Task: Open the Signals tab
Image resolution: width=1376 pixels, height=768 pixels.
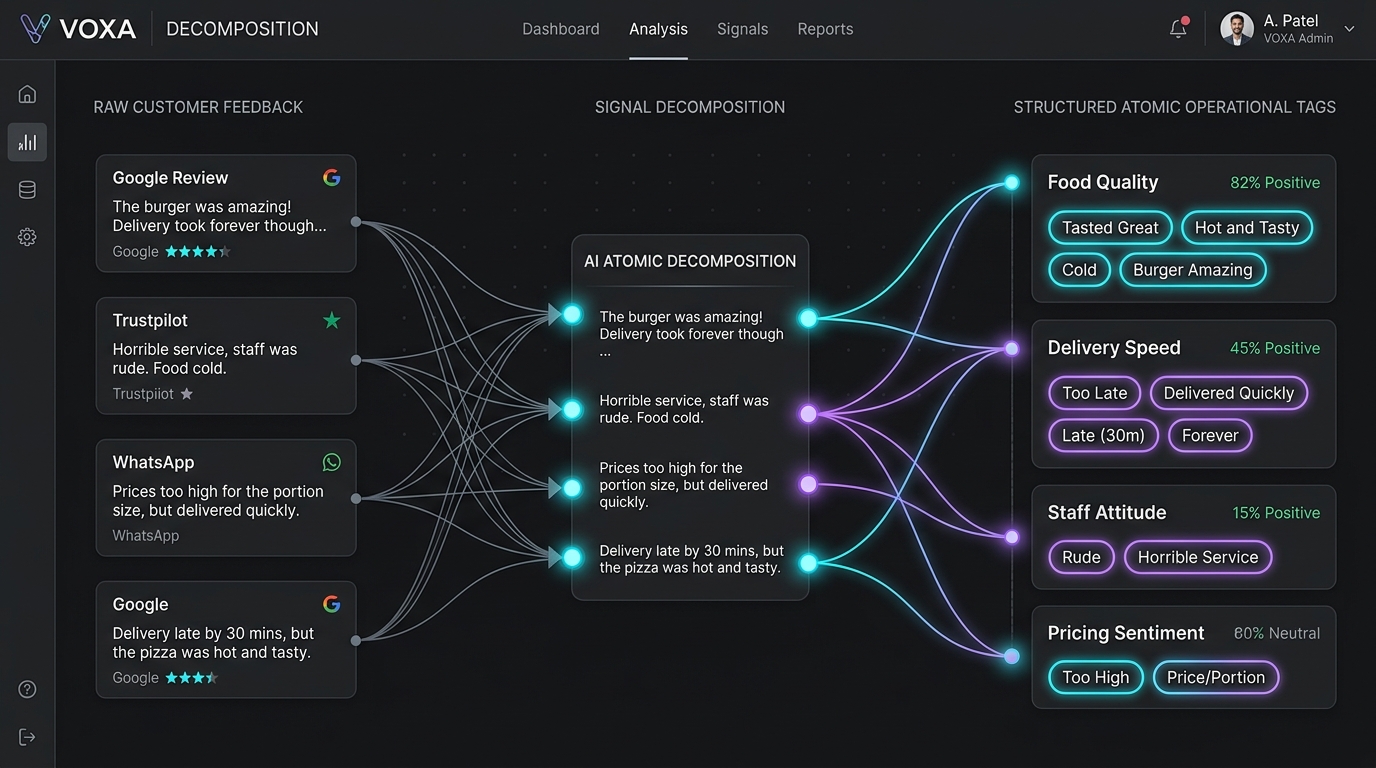Action: pos(743,29)
